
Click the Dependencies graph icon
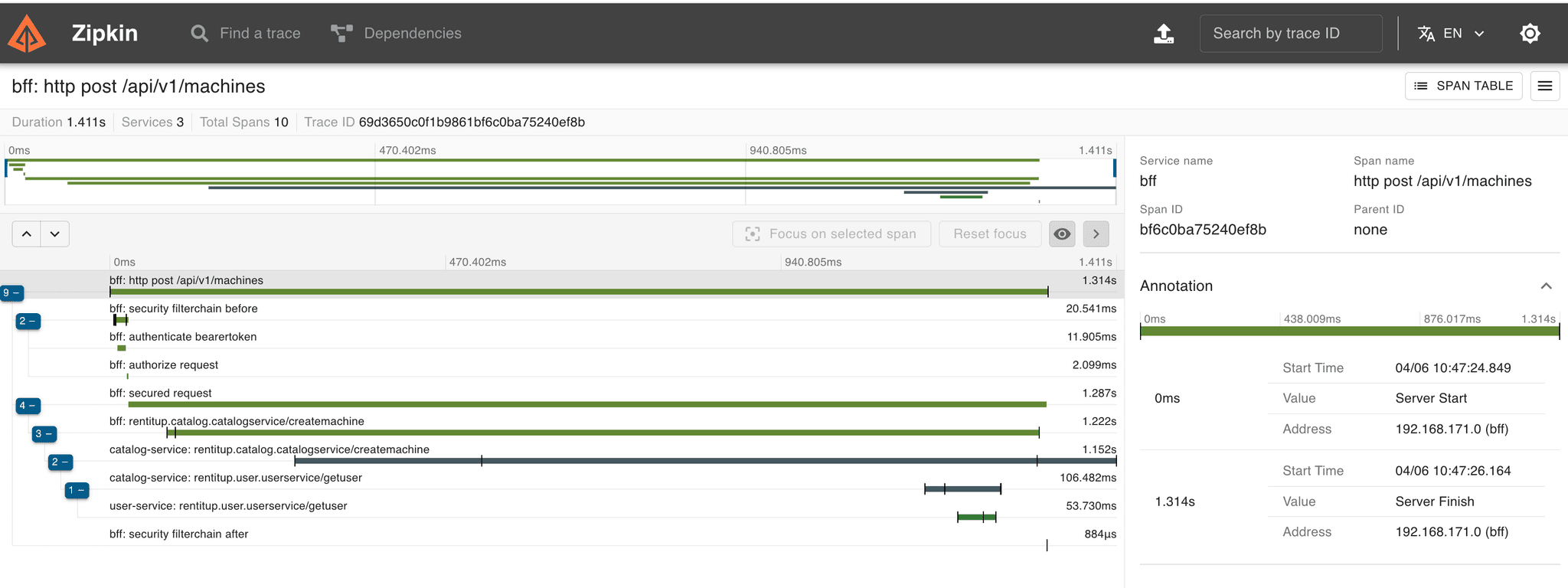click(x=341, y=34)
